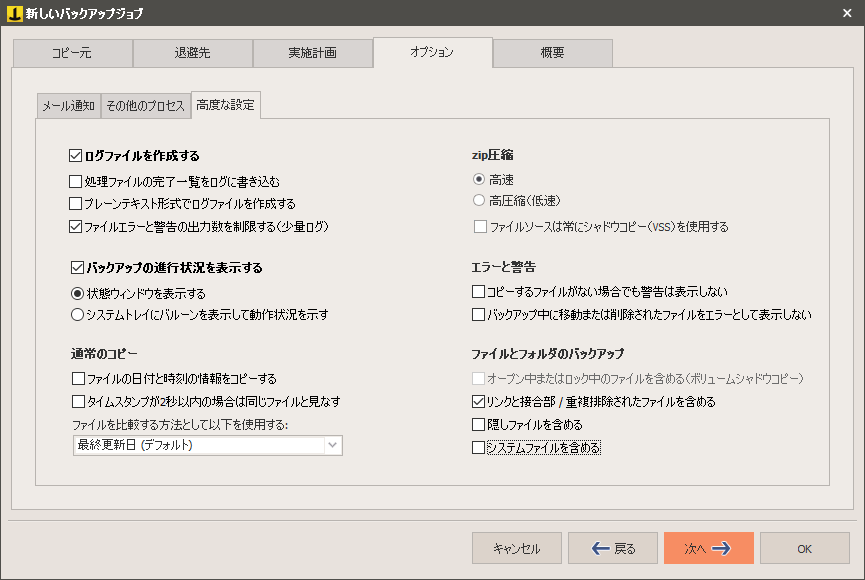This screenshot has height=580, width=865.
Task: Go to the 実施計画 tab
Action: 313,53
